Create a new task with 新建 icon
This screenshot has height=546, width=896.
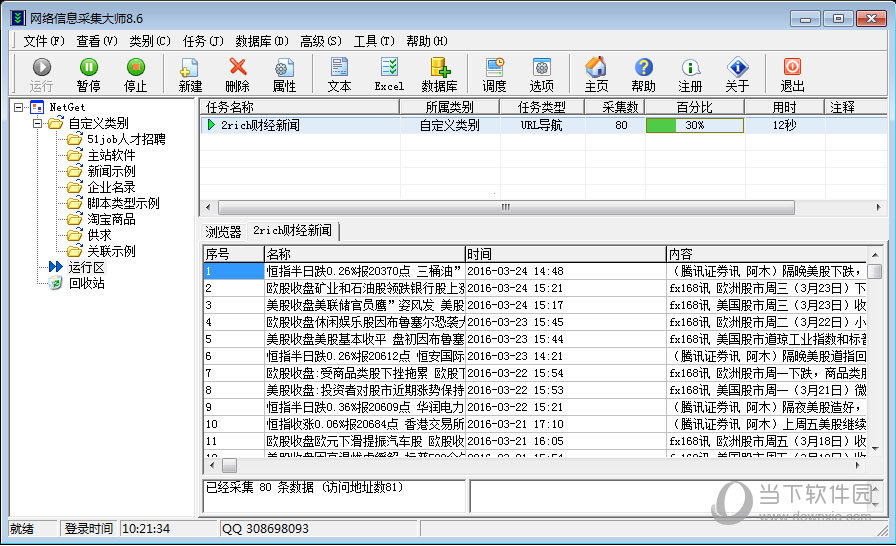(x=190, y=73)
